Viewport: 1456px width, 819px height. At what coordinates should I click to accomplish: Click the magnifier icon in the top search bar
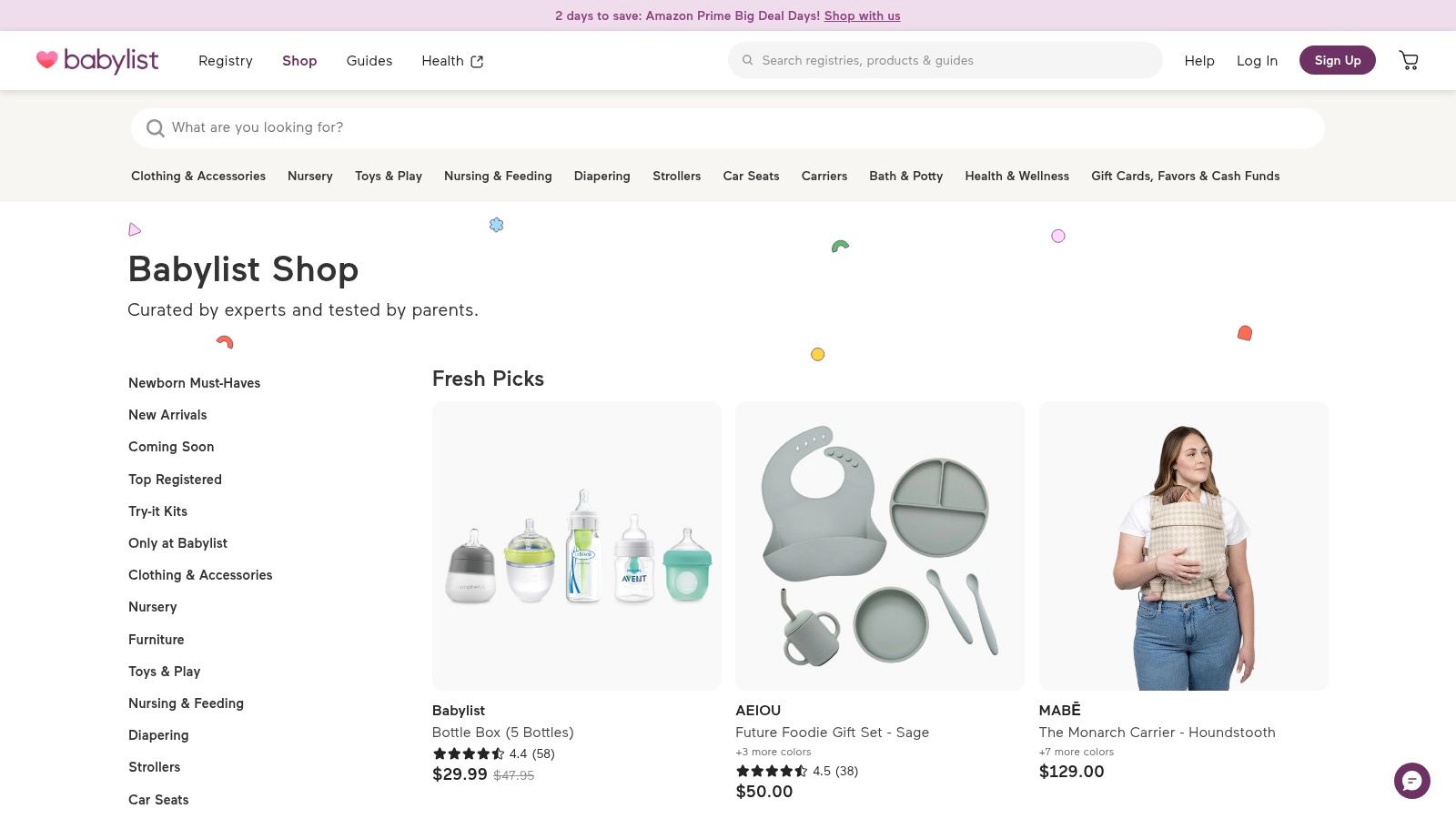click(x=746, y=60)
